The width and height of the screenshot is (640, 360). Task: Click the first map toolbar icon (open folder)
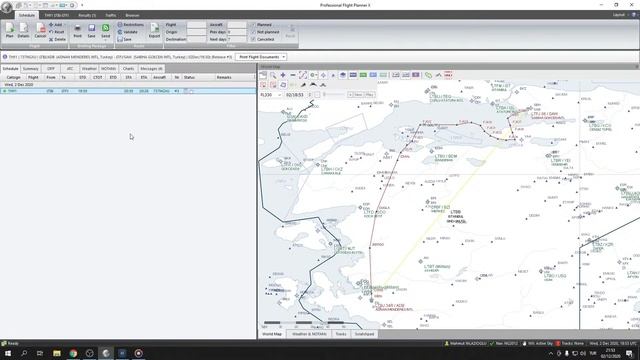pyautogui.click(x=263, y=75)
